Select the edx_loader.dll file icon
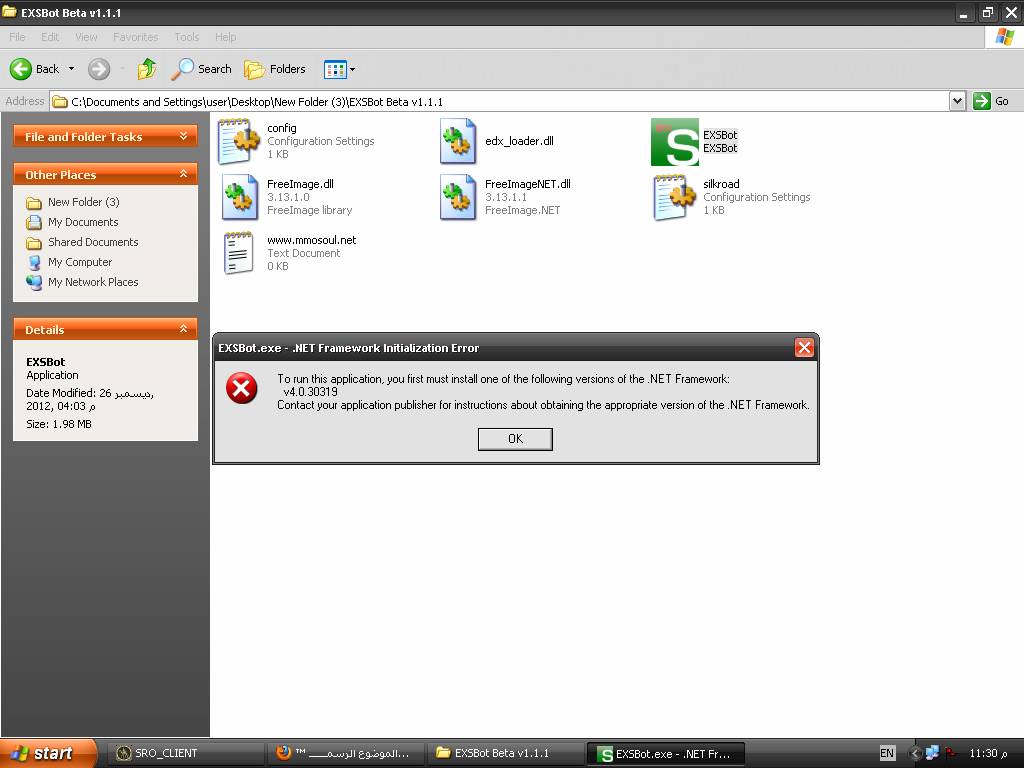This screenshot has height=768, width=1024. (458, 141)
